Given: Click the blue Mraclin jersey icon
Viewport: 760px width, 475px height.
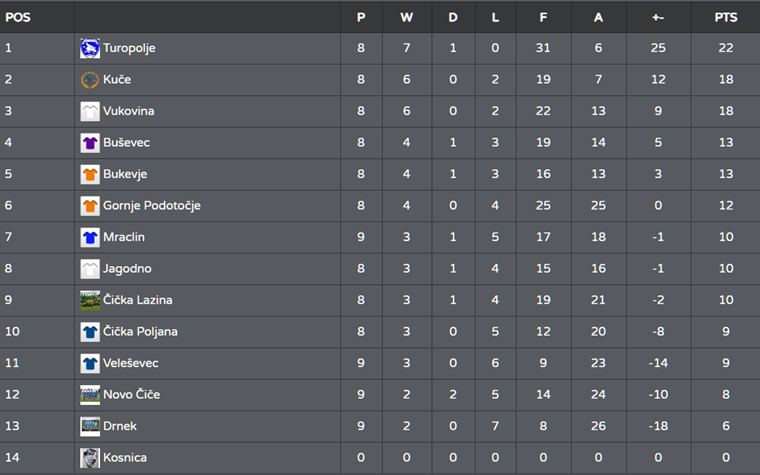Looking at the screenshot, I should coord(90,237).
